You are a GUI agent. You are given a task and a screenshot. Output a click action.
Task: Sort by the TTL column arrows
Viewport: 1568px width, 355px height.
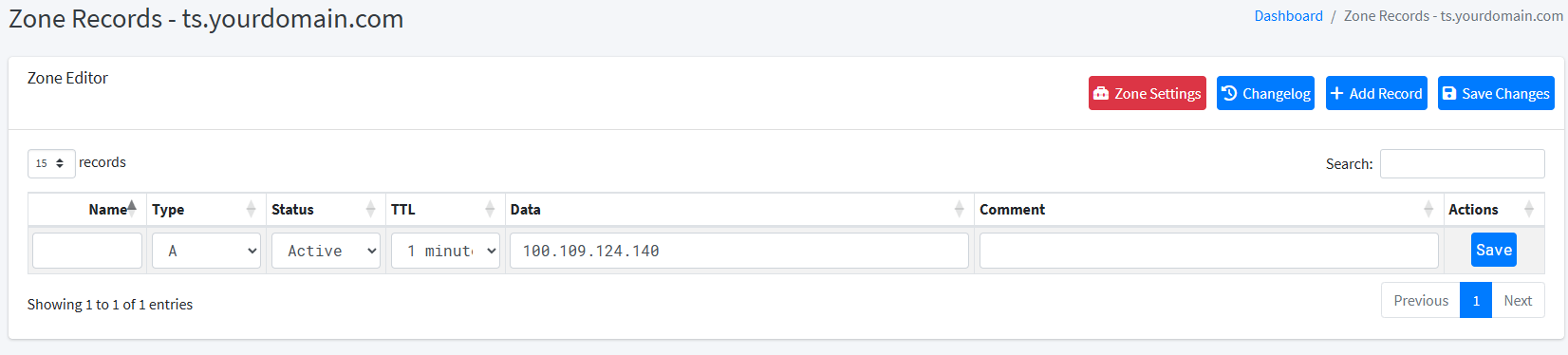pos(490,209)
